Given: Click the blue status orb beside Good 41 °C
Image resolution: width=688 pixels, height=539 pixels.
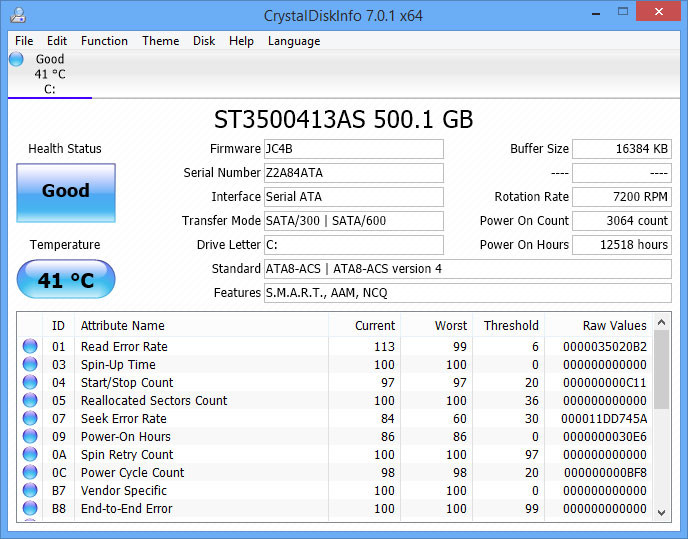Looking at the screenshot, I should [x=16, y=59].
